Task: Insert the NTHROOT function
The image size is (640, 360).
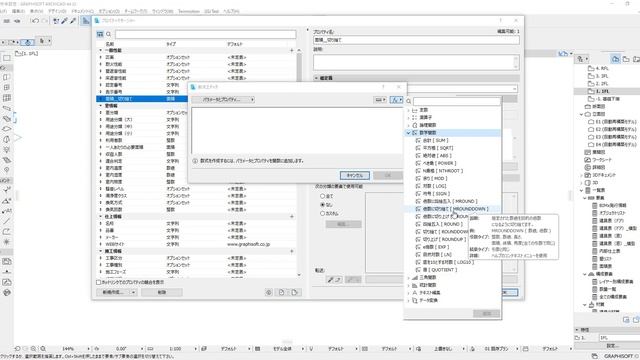Action: (x=442, y=171)
